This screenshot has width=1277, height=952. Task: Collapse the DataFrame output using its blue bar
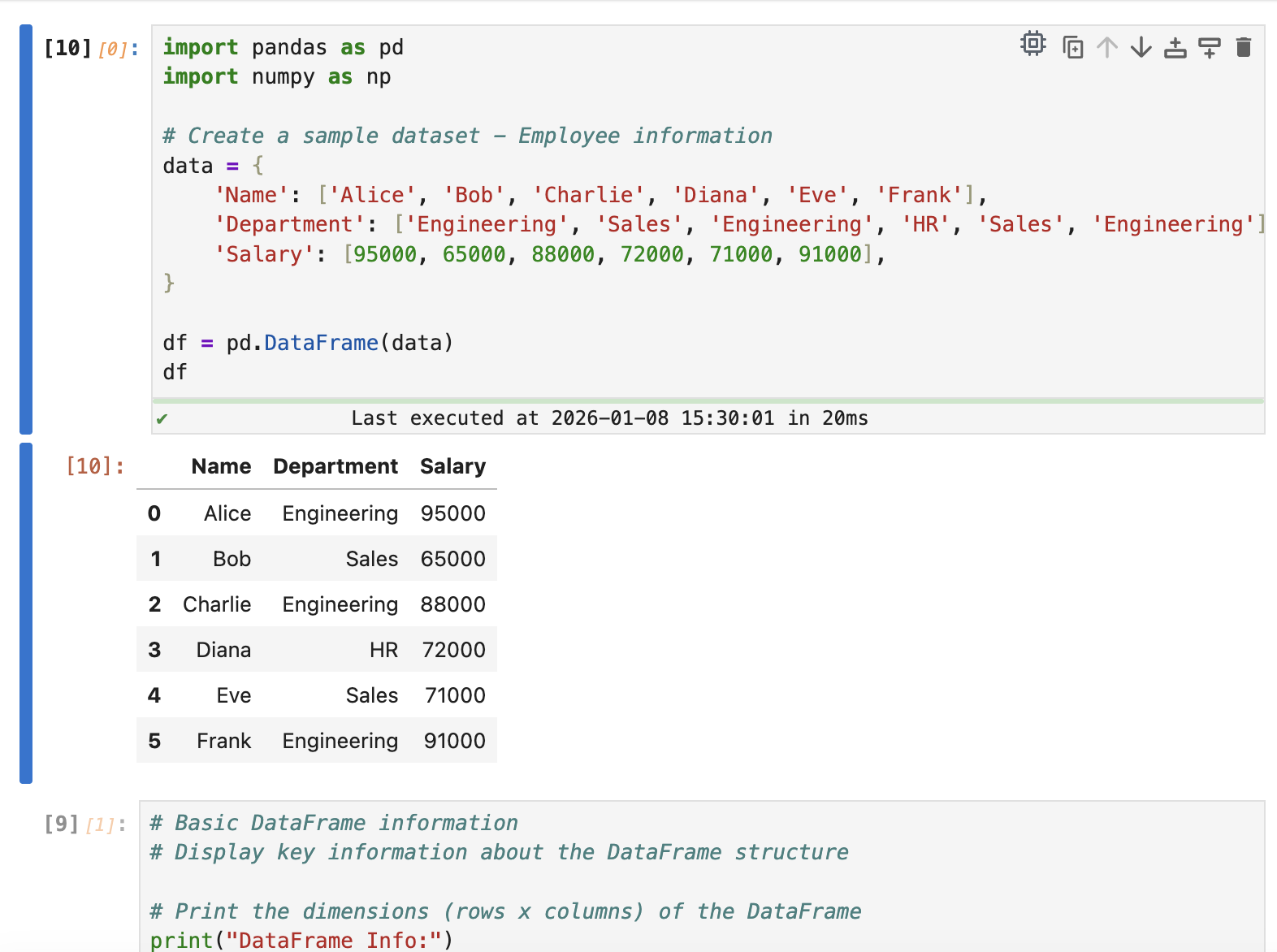[x=26, y=612]
